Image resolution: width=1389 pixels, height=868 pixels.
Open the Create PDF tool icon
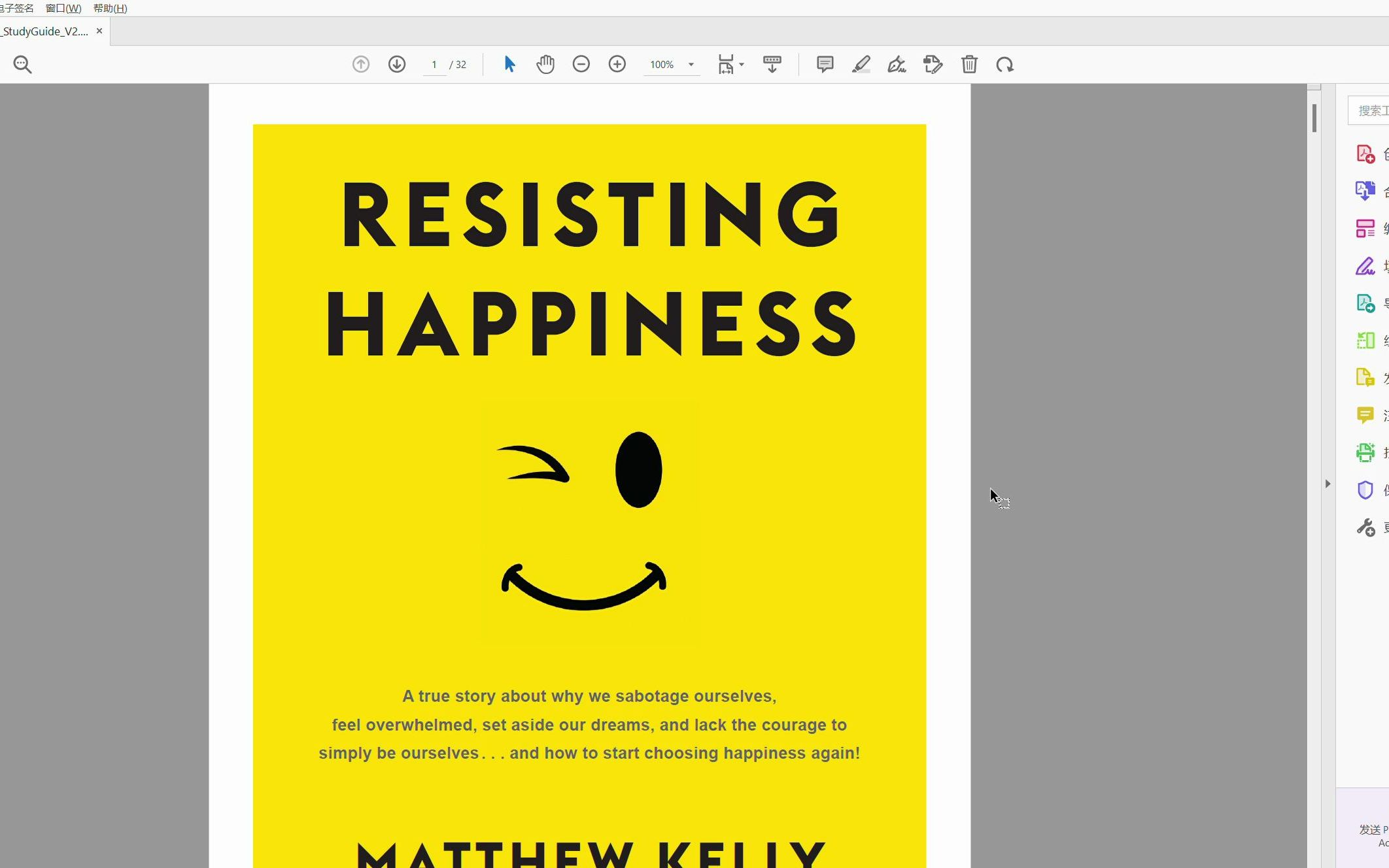tap(1365, 154)
